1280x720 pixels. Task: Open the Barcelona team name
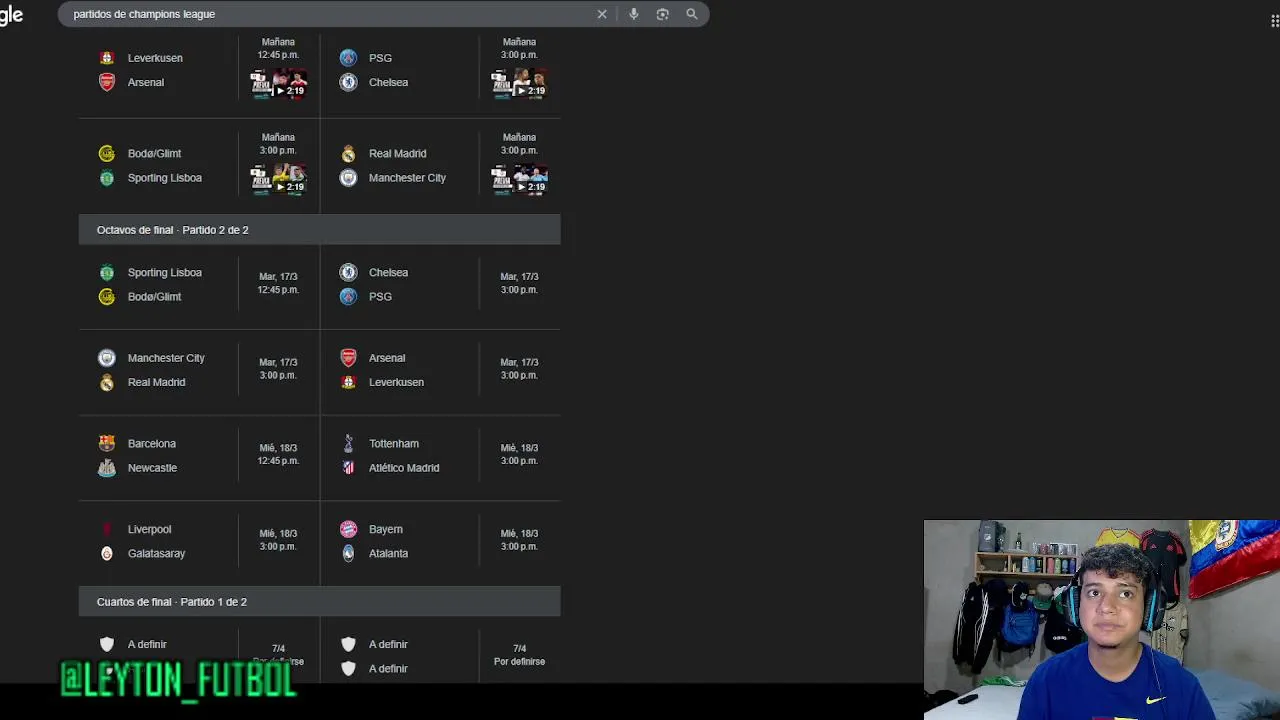(x=152, y=443)
